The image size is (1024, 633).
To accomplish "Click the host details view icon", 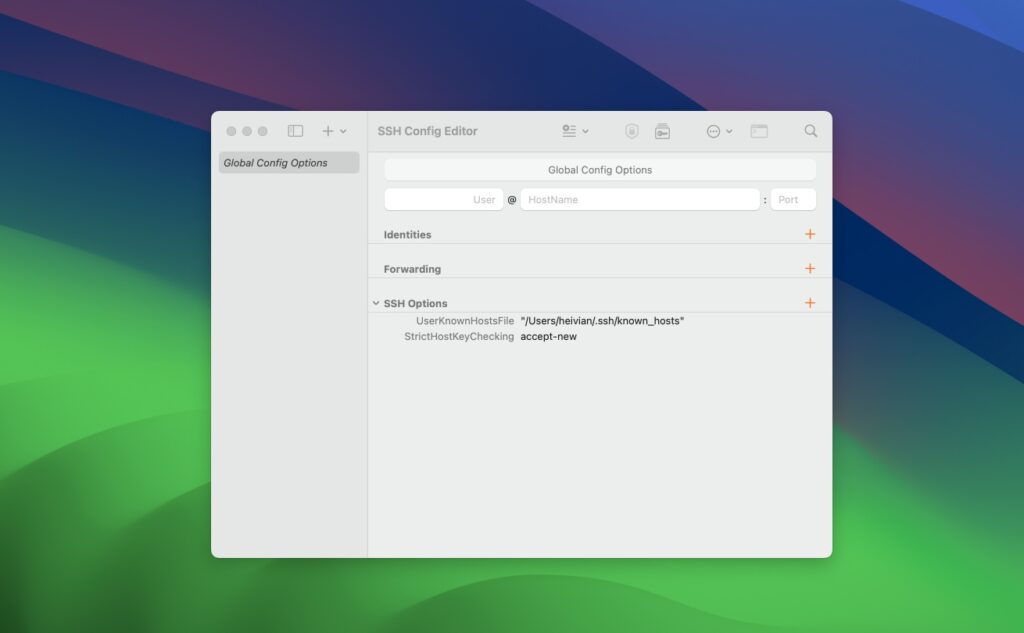I will pos(567,130).
